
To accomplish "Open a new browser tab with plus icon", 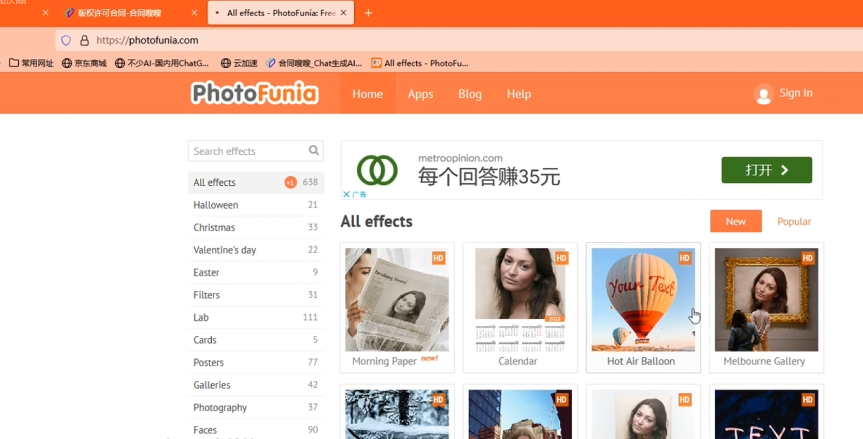I will coord(368,13).
